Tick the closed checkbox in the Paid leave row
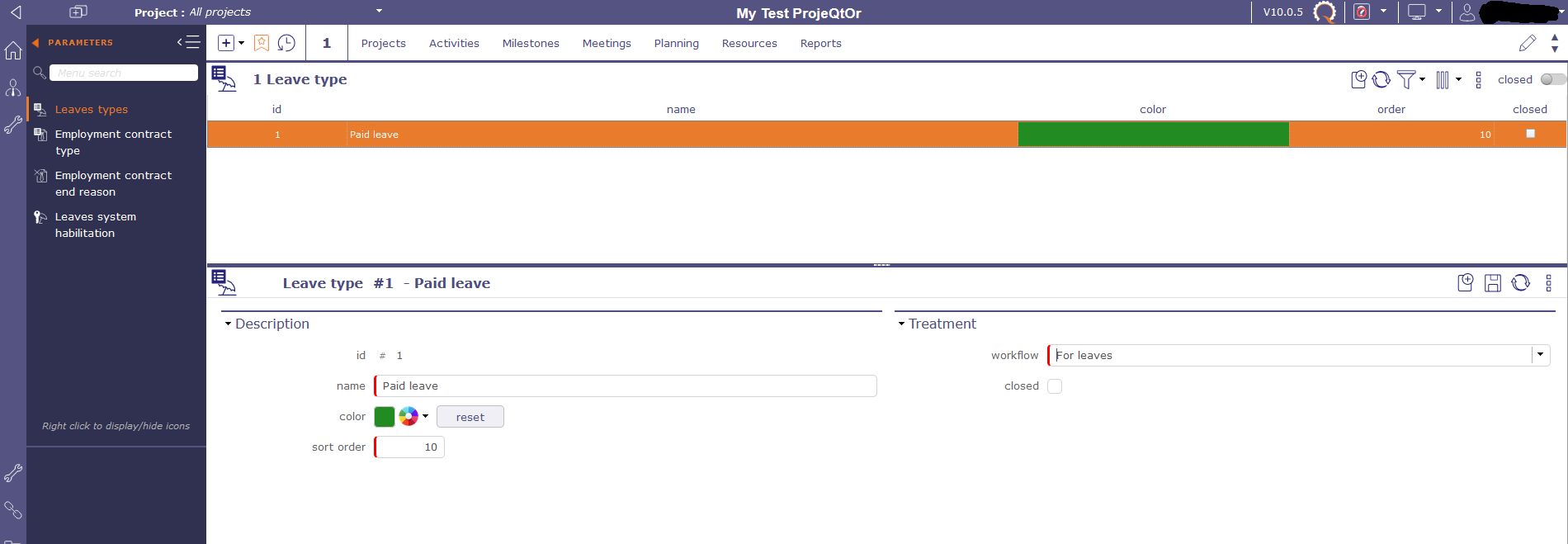The width and height of the screenshot is (1568, 544). click(x=1530, y=134)
